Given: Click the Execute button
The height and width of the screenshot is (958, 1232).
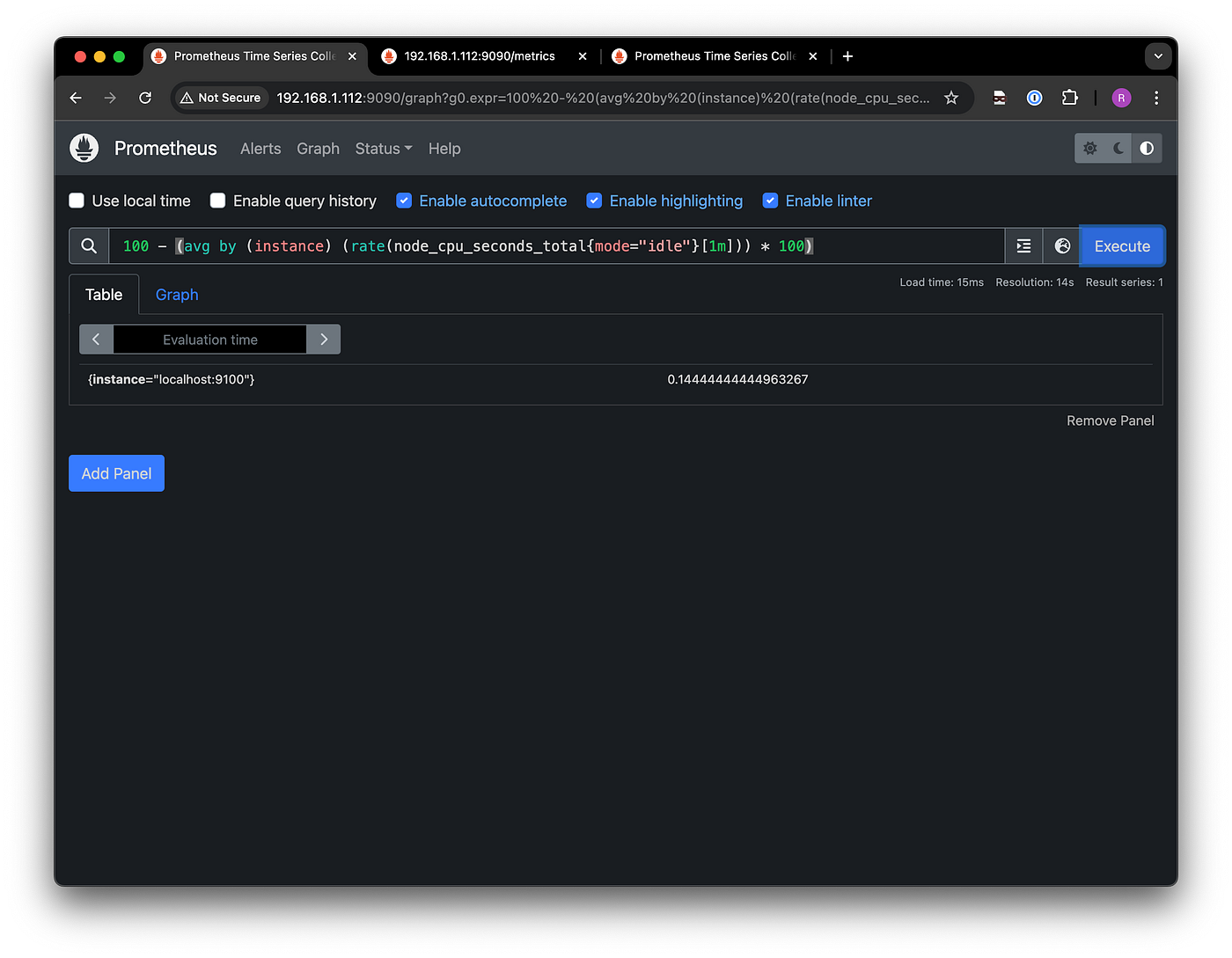Looking at the screenshot, I should tap(1122, 246).
